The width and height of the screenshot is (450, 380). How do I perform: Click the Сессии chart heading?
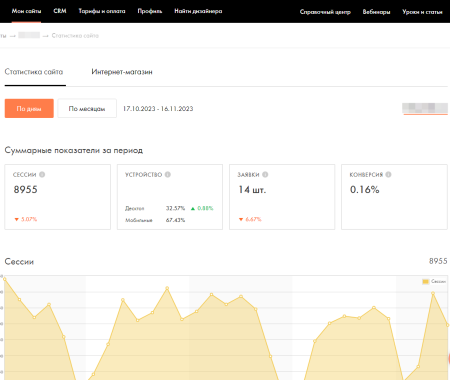19,262
